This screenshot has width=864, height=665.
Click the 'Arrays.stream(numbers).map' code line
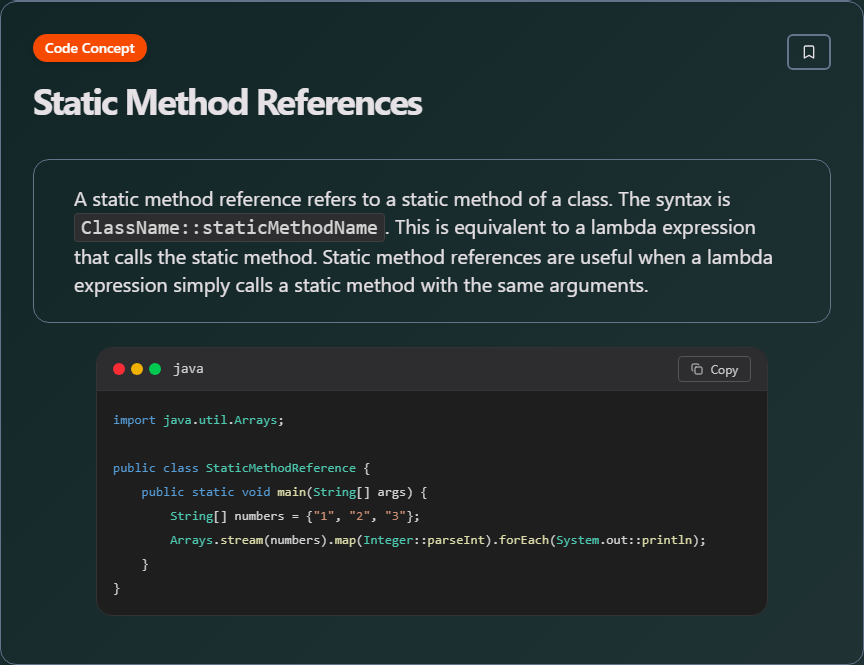coord(438,540)
